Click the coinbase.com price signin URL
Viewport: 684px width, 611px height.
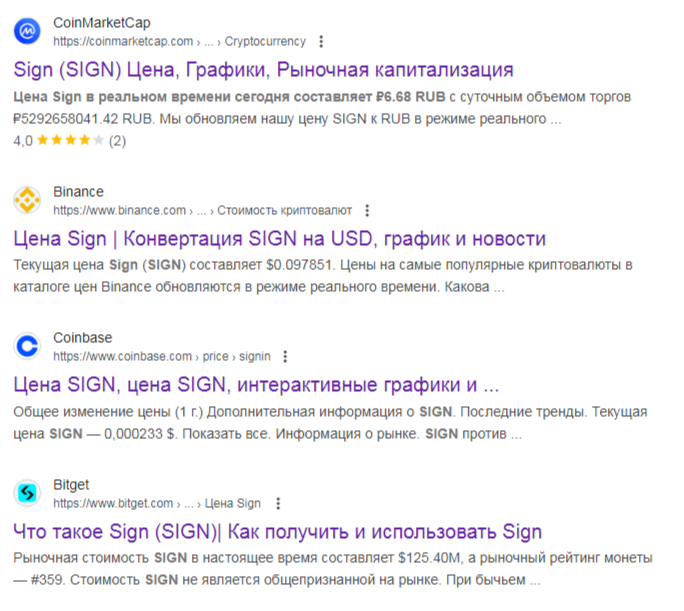coord(160,356)
